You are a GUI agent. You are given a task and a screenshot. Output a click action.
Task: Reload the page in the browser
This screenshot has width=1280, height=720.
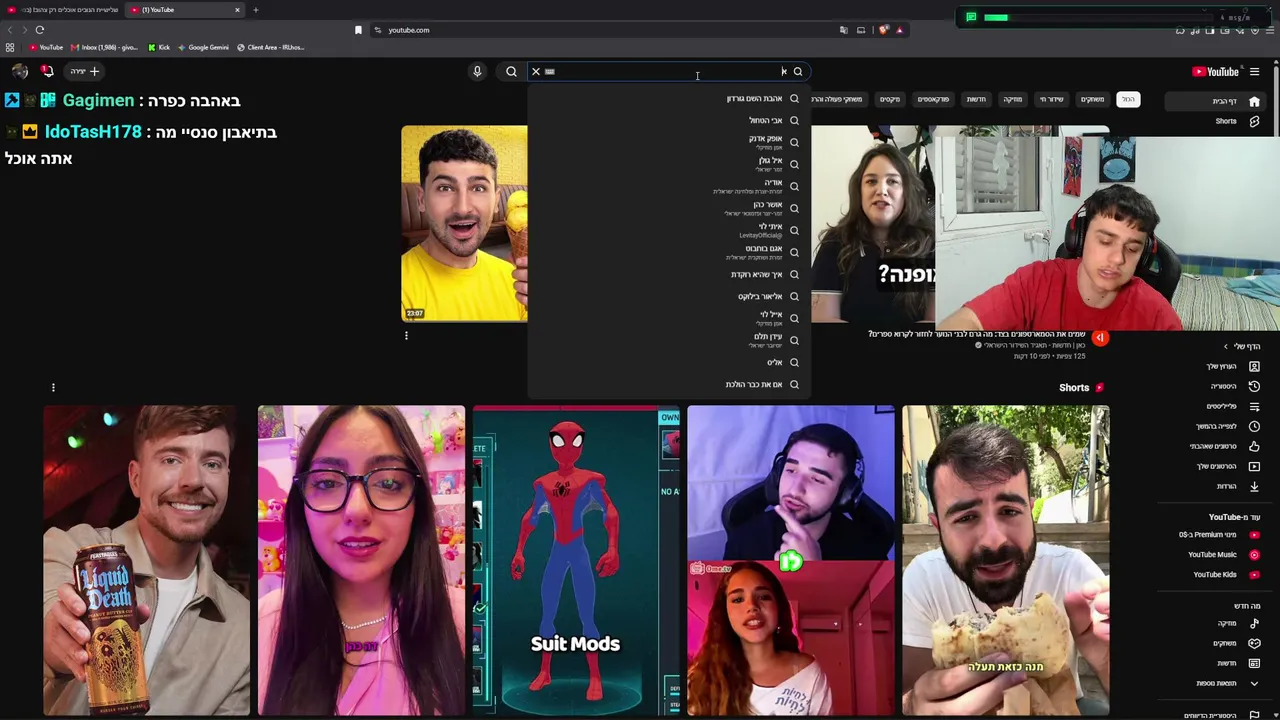point(40,30)
